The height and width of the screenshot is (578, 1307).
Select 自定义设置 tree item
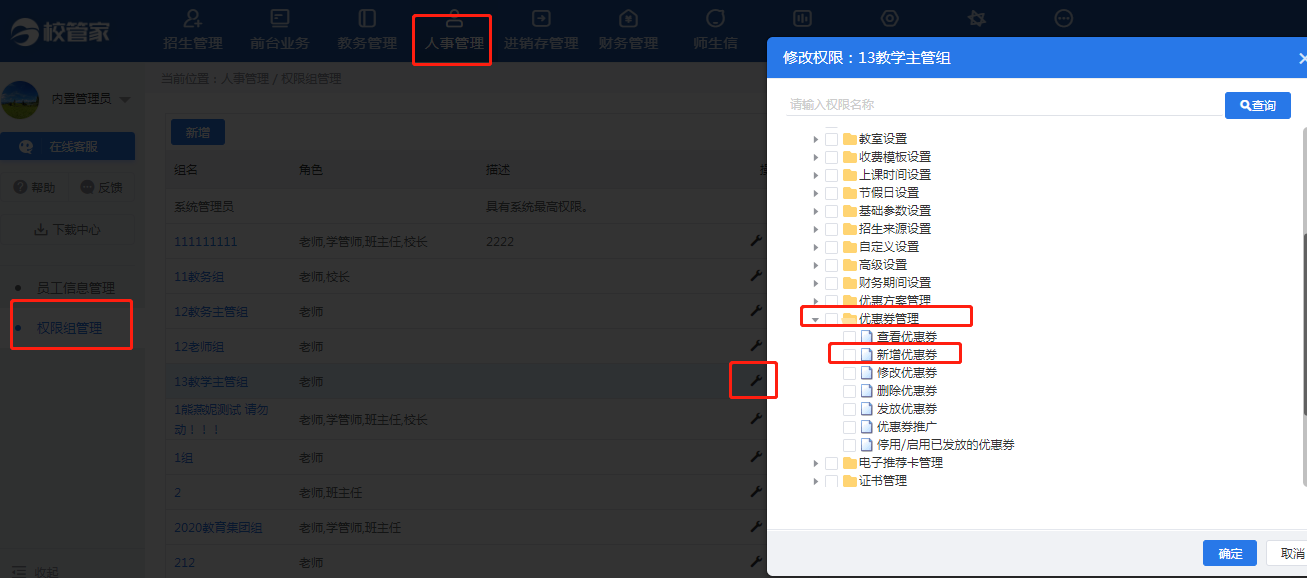[x=889, y=247]
